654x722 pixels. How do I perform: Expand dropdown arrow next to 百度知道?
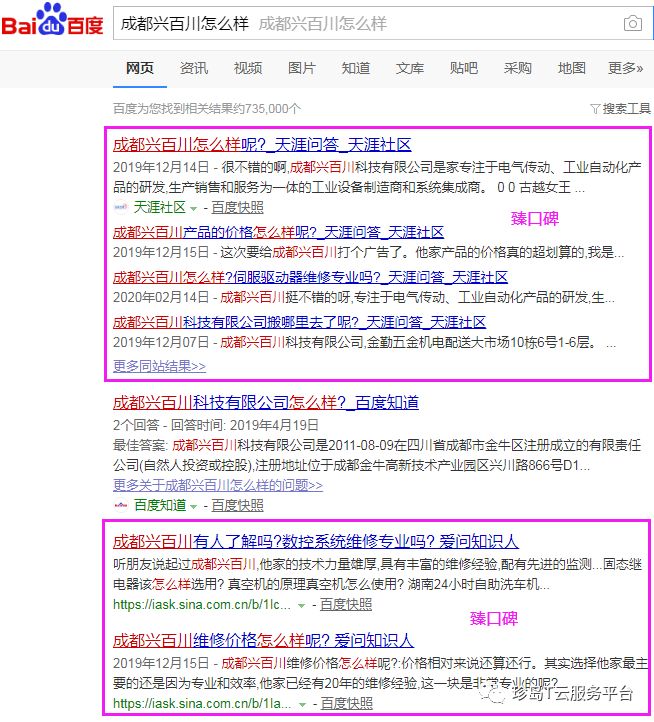194,507
